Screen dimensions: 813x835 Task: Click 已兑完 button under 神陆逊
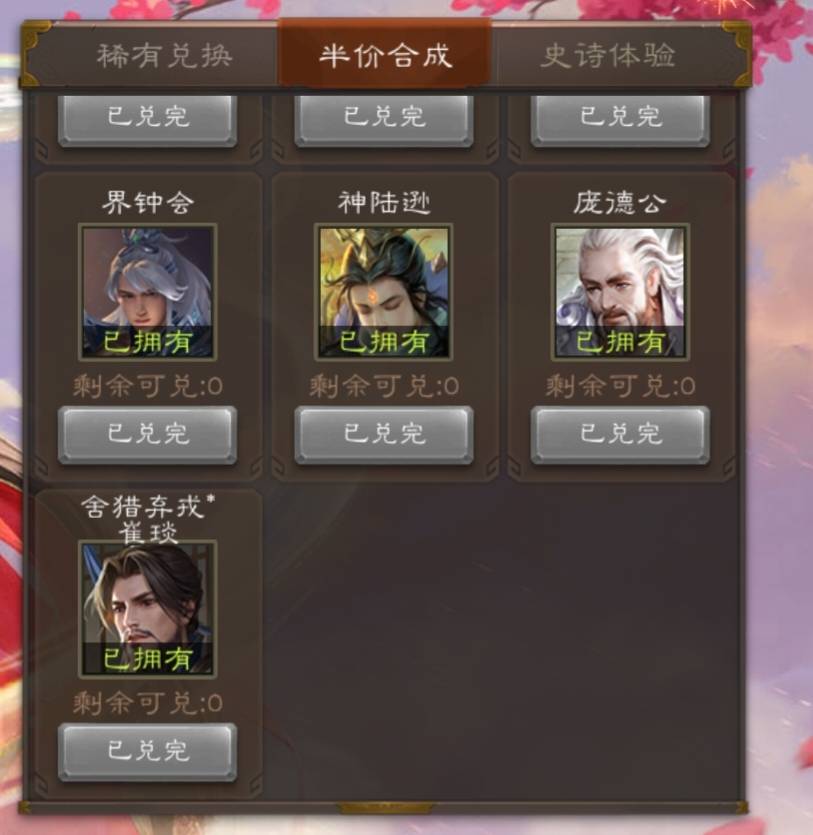[x=384, y=434]
